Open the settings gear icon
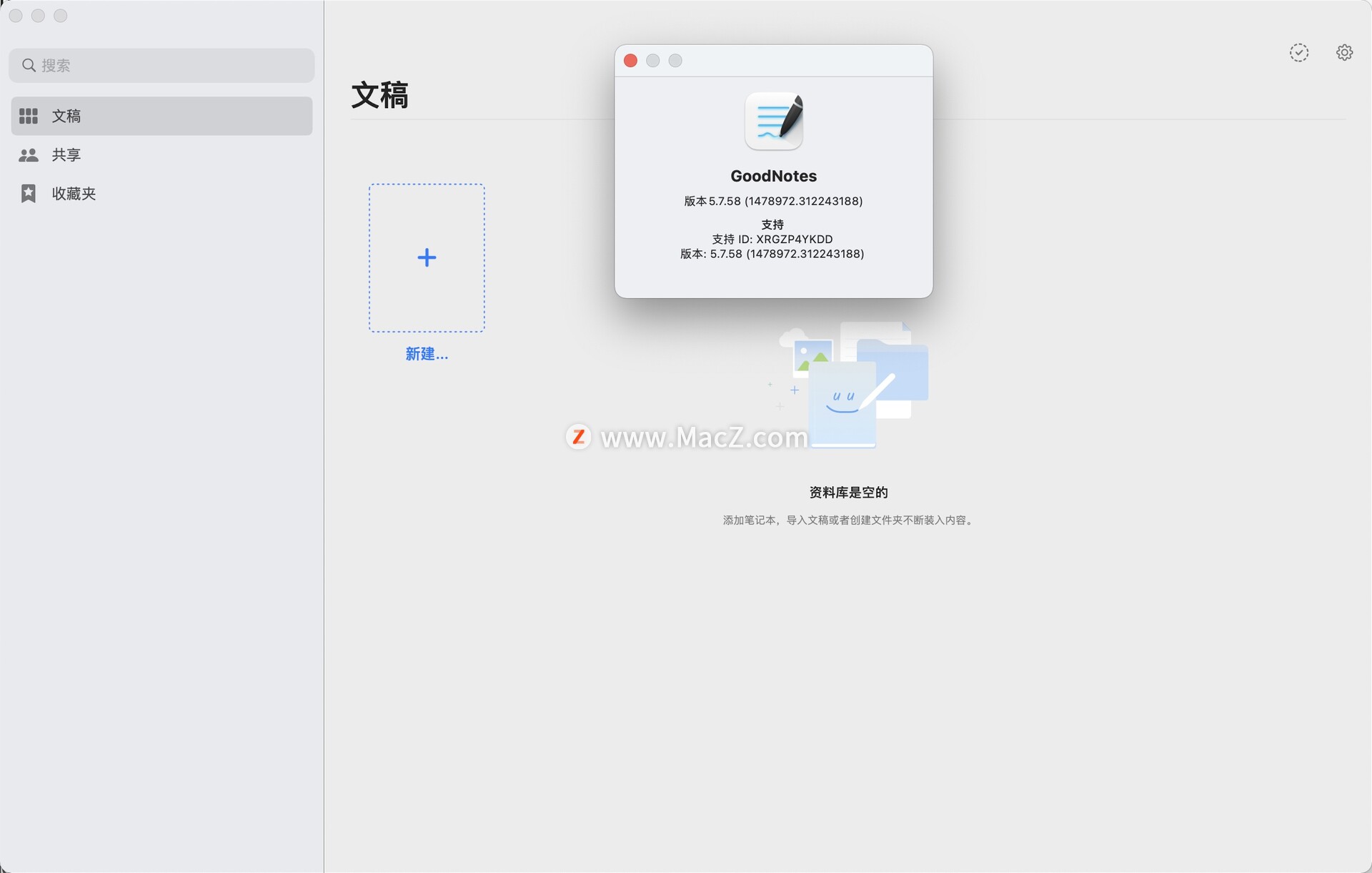 coord(1344,53)
